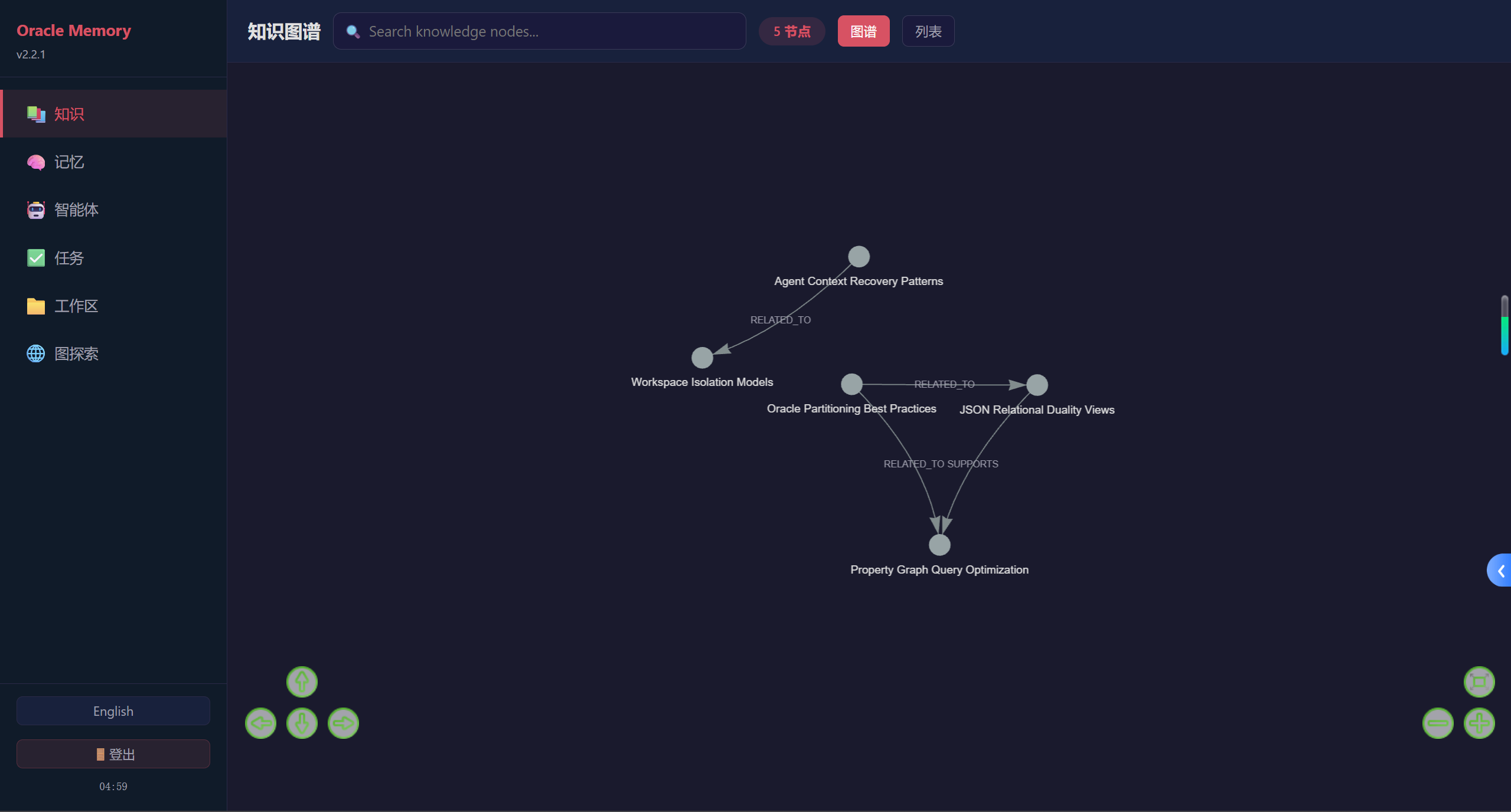Click the magnifier icon in search box
The width and height of the screenshot is (1511, 812).
[353, 31]
